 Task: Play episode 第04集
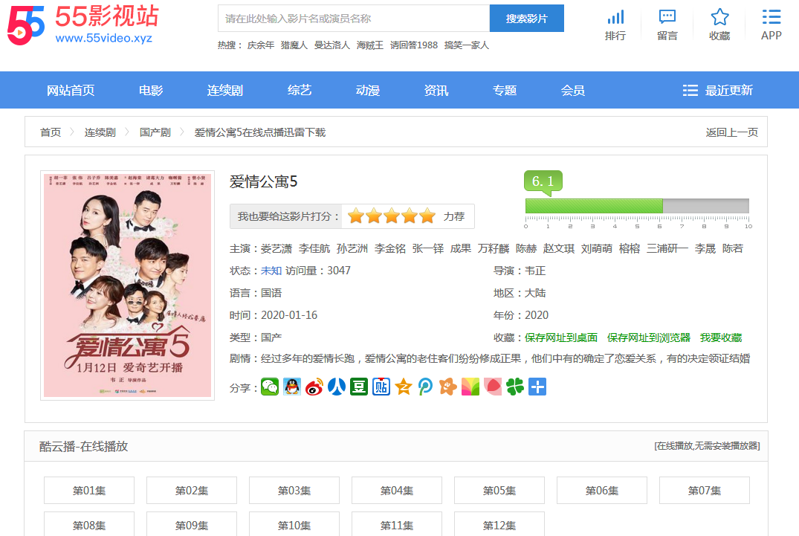[396, 490]
